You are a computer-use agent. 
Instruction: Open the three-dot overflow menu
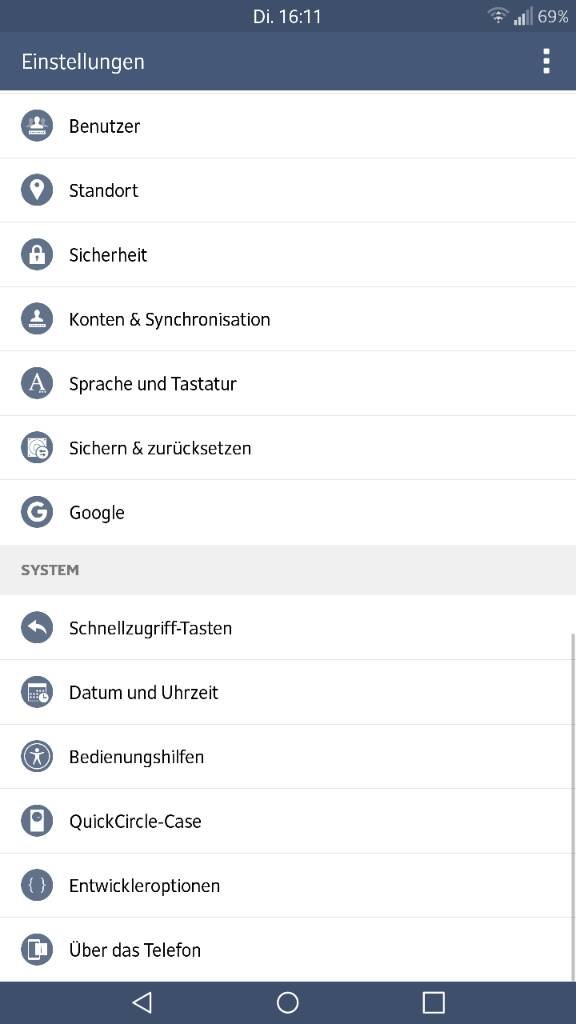point(546,61)
